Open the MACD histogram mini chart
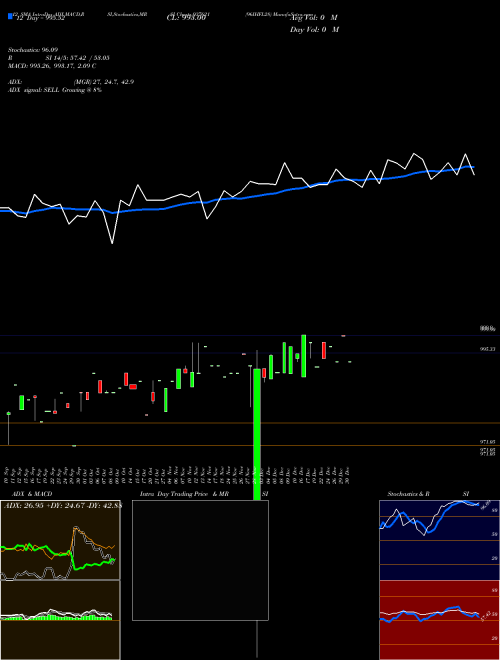500x660 pixels. tap(60, 620)
